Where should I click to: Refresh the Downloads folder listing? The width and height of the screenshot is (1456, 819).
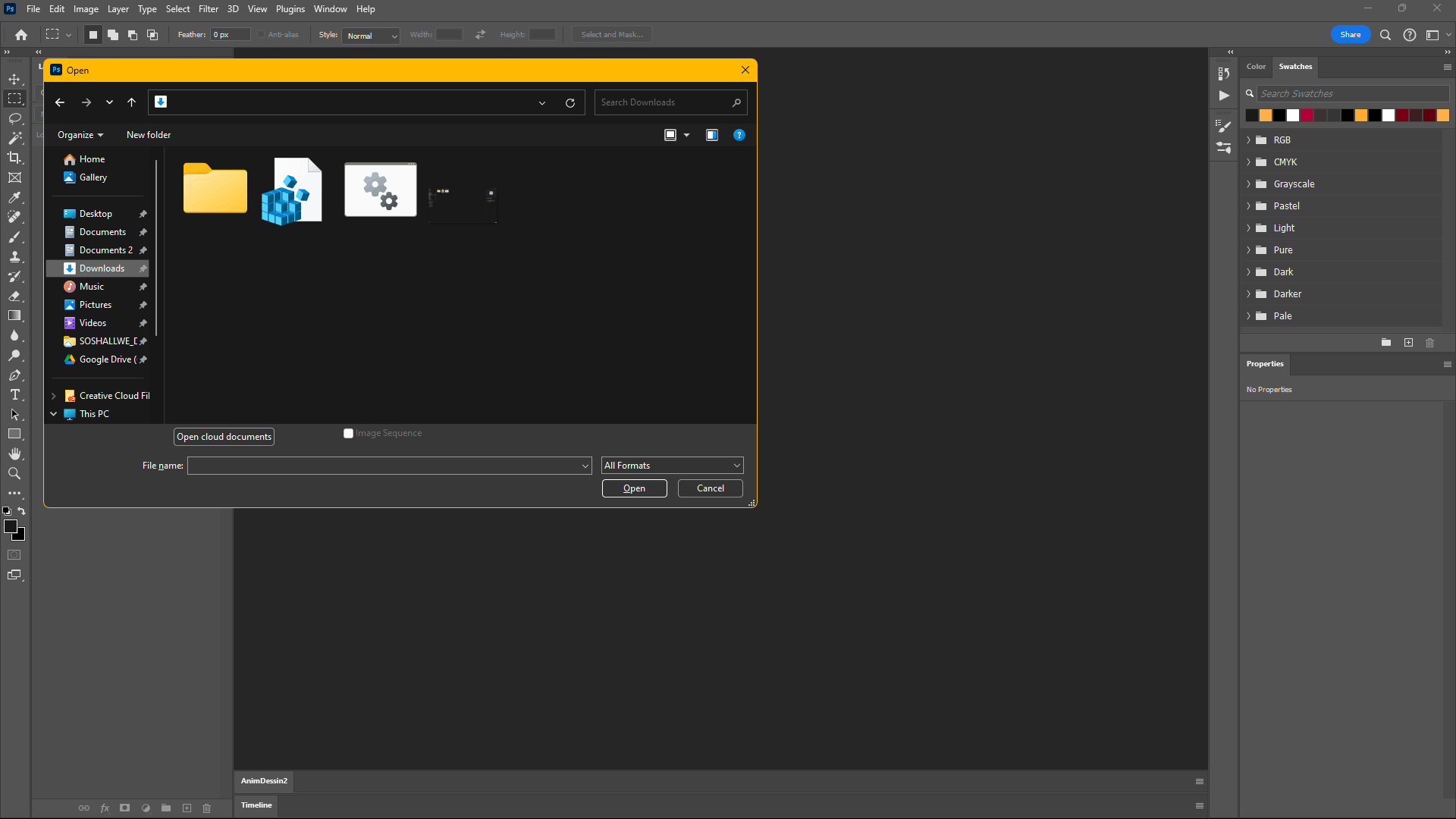coord(570,102)
